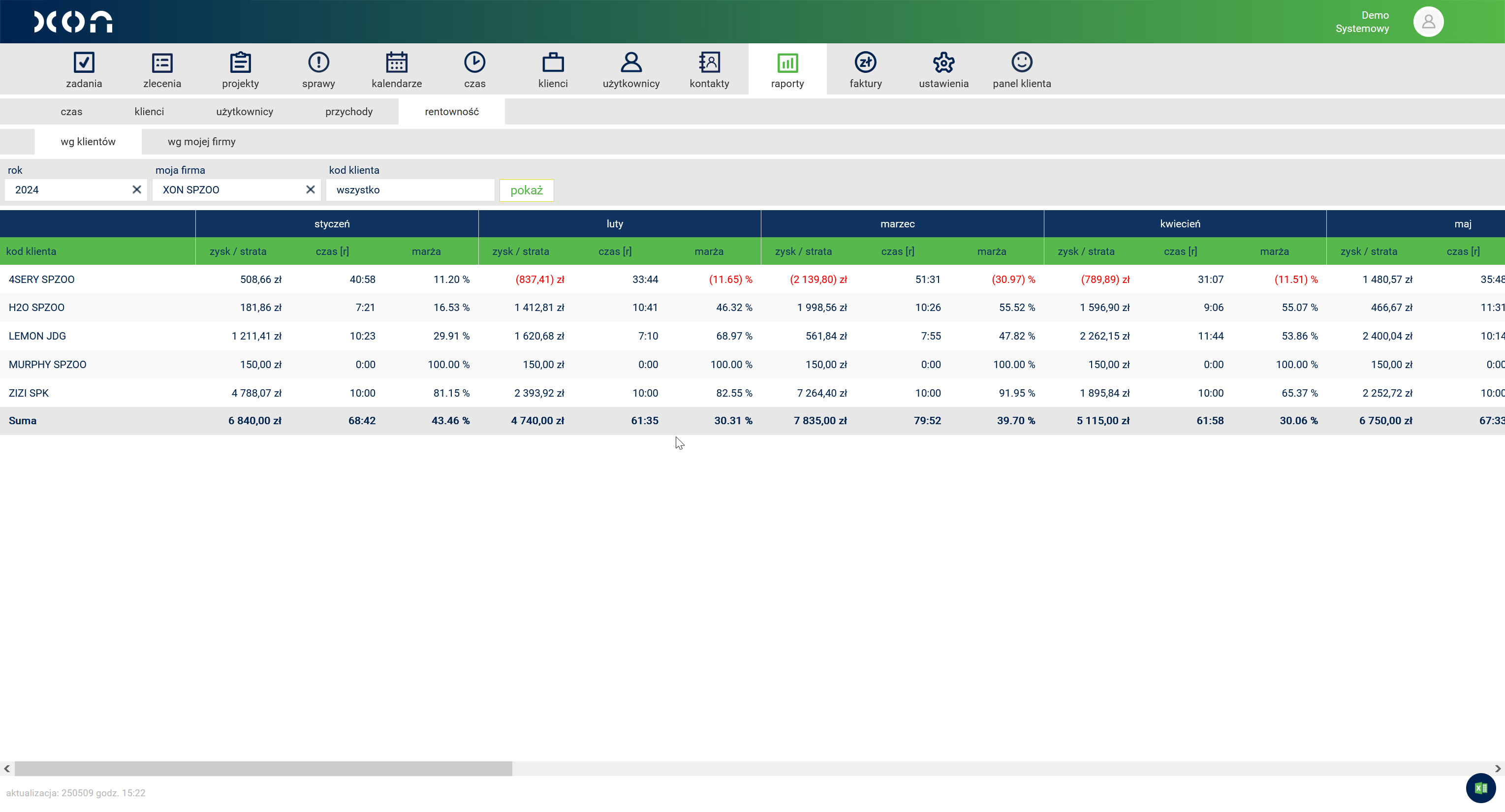Click the pokaż button
The width and height of the screenshot is (1505, 812).
(527, 190)
